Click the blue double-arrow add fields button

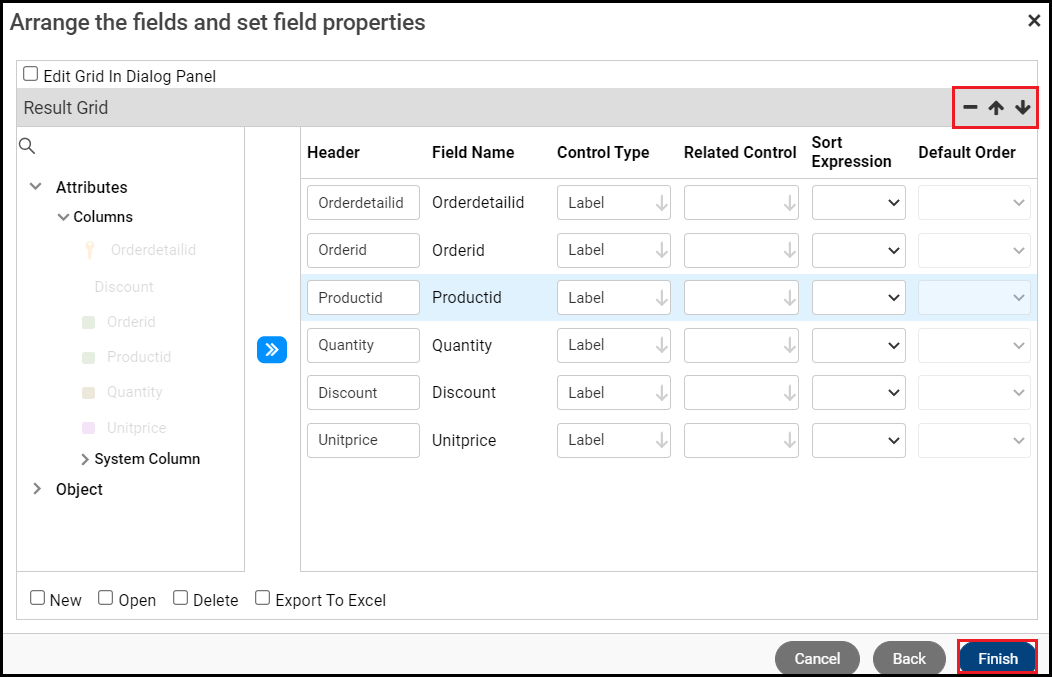pyautogui.click(x=272, y=349)
